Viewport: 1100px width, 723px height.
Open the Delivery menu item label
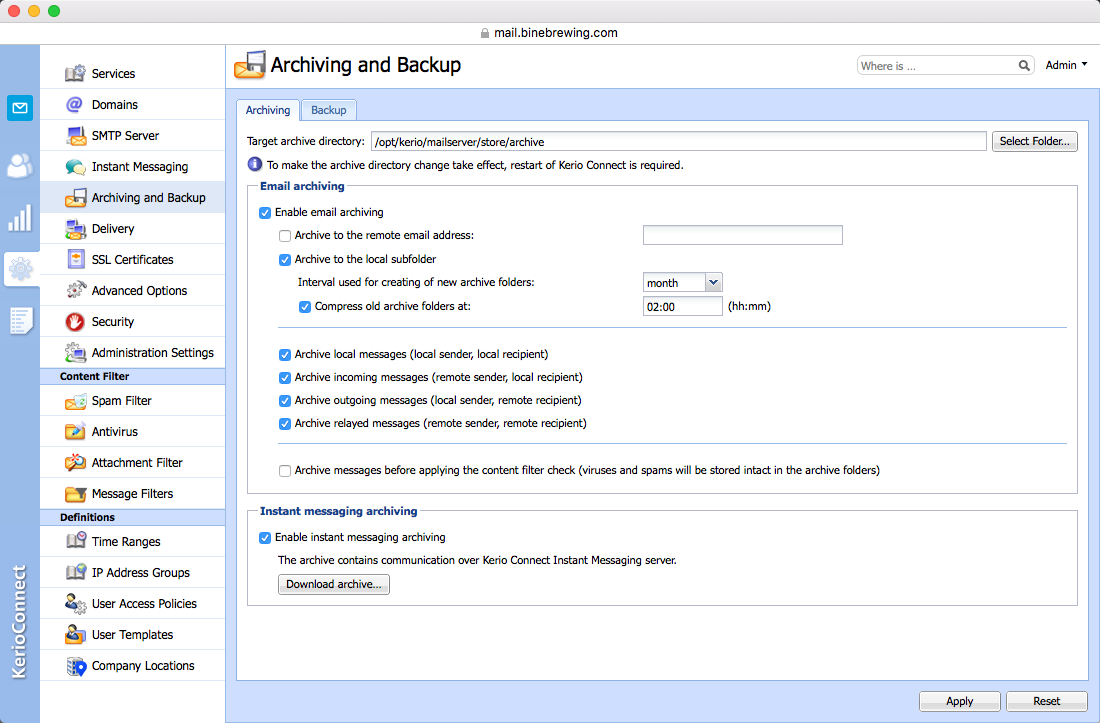coord(113,229)
